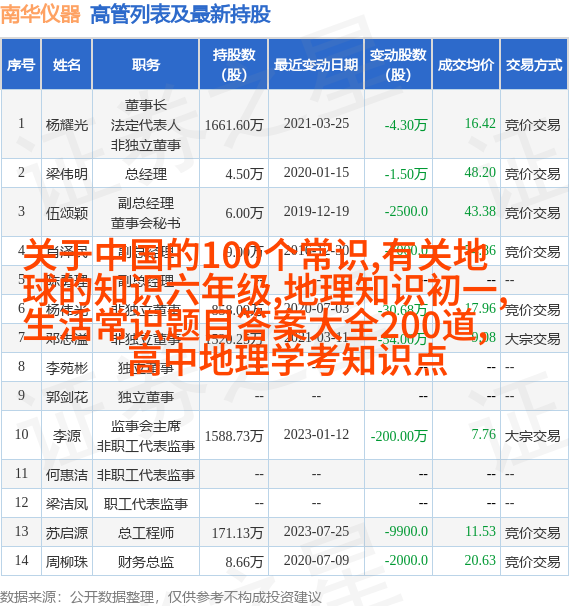Click the name 何惠洁
This screenshot has height=606, width=569.
(67, 475)
